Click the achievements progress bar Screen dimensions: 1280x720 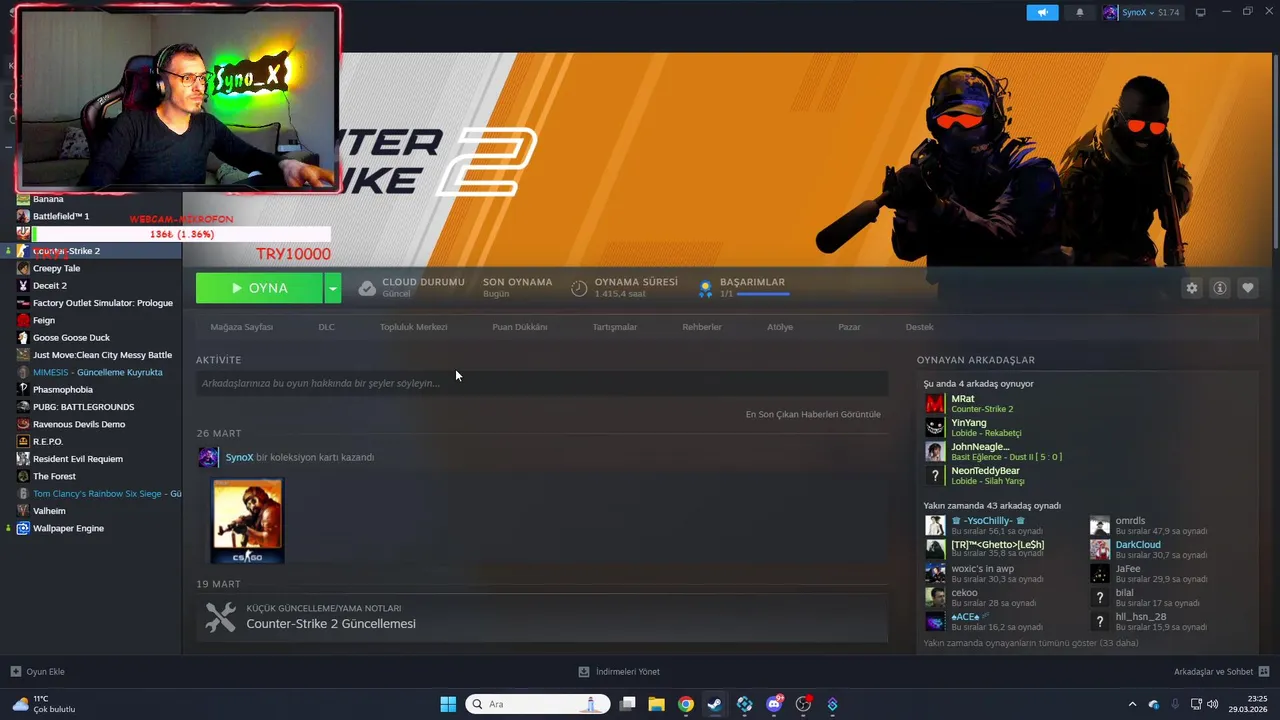pos(763,294)
